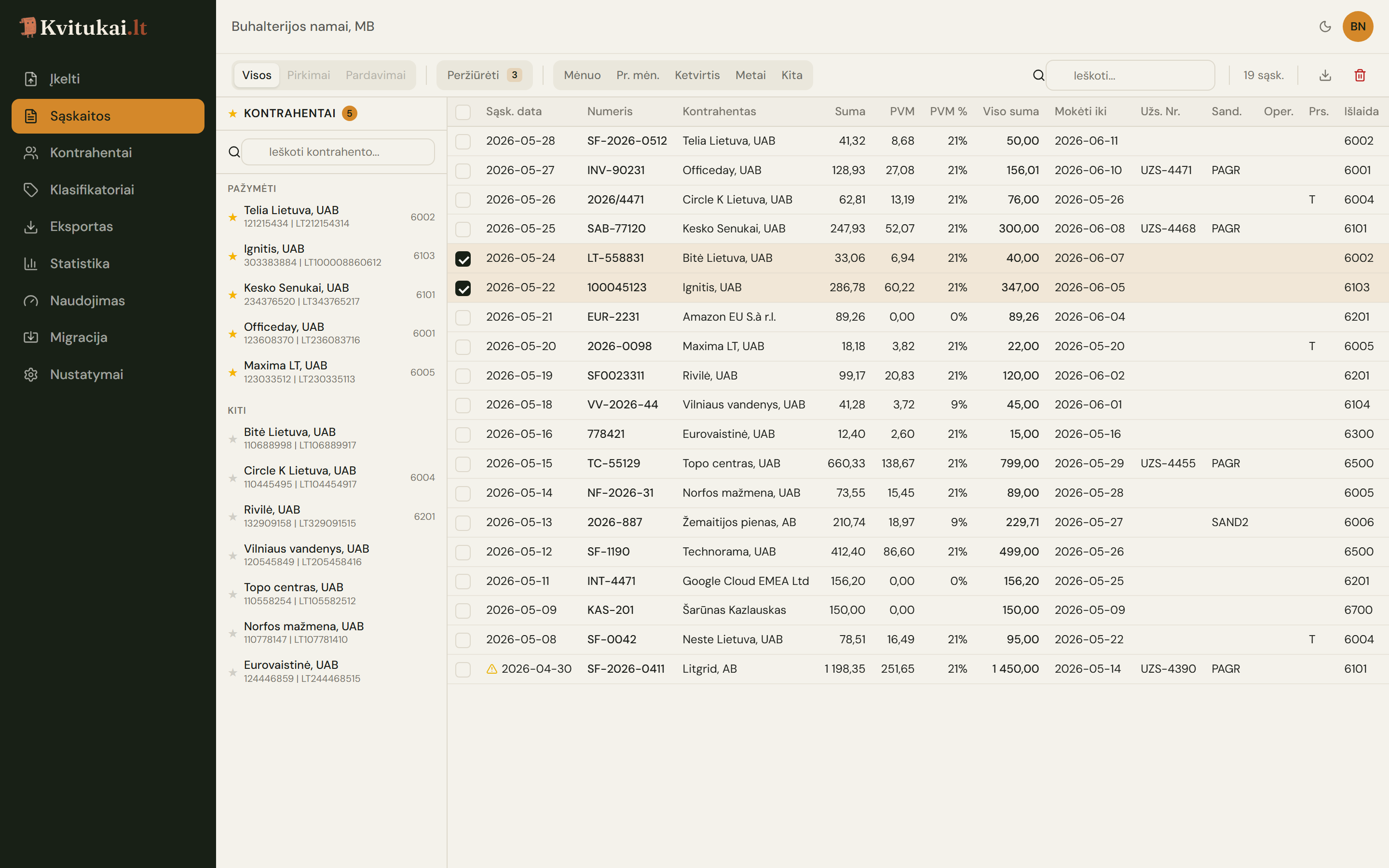Open Įkelti upload page
Screen dimensions: 1389x868
108,79
